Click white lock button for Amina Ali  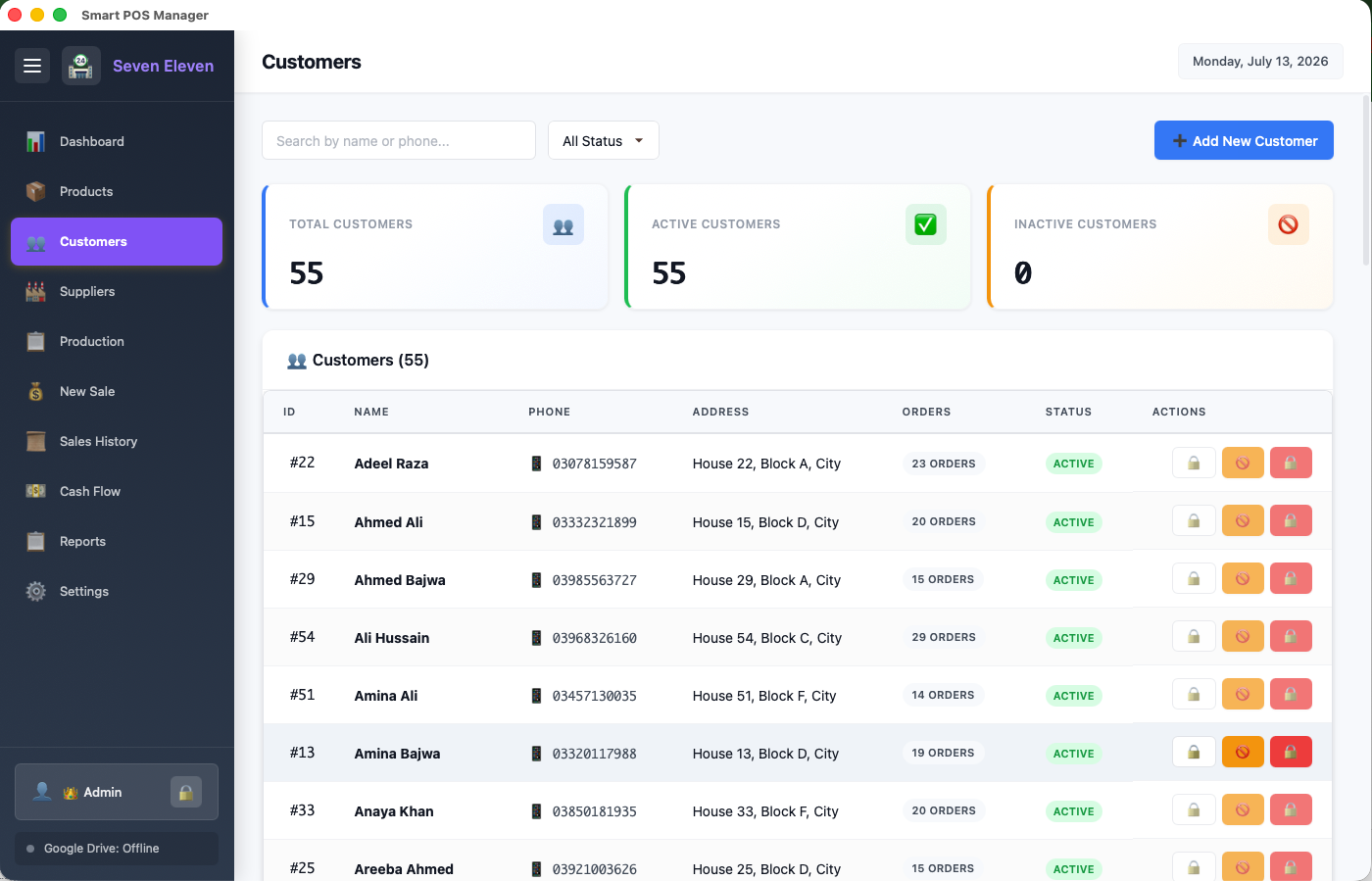tap(1194, 694)
